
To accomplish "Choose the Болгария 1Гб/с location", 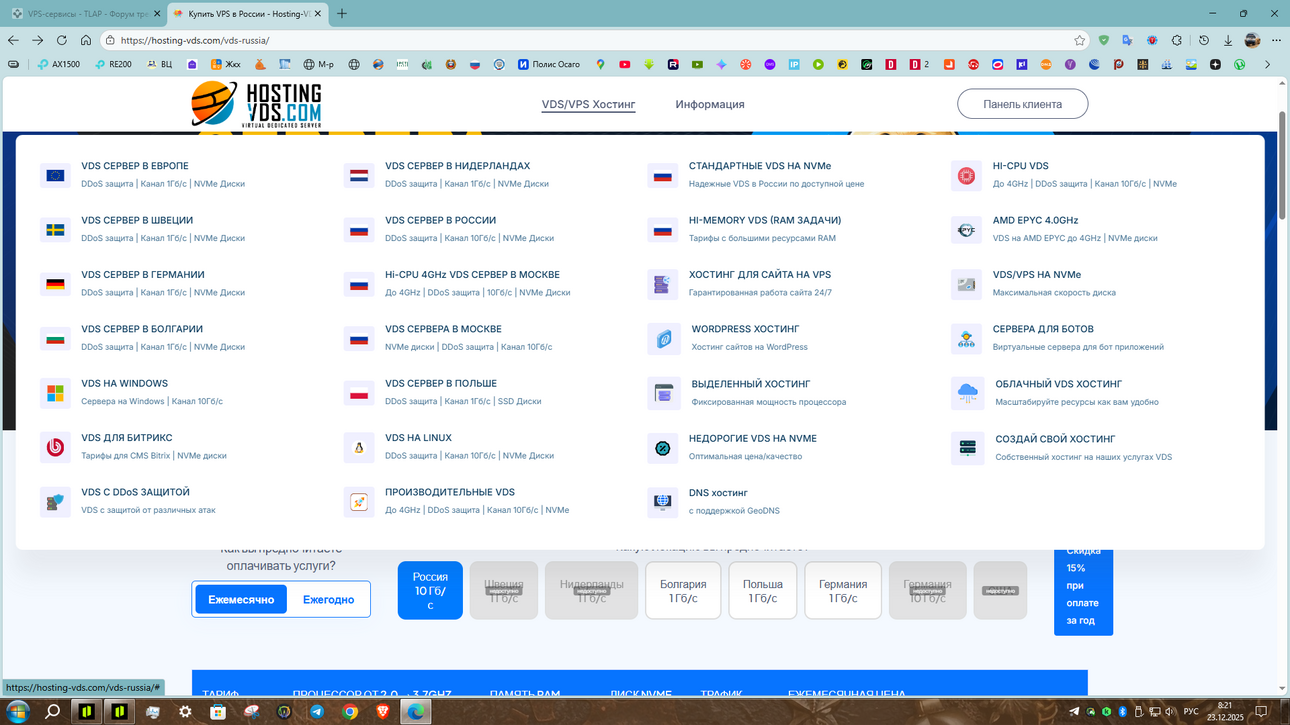I will click(x=683, y=590).
